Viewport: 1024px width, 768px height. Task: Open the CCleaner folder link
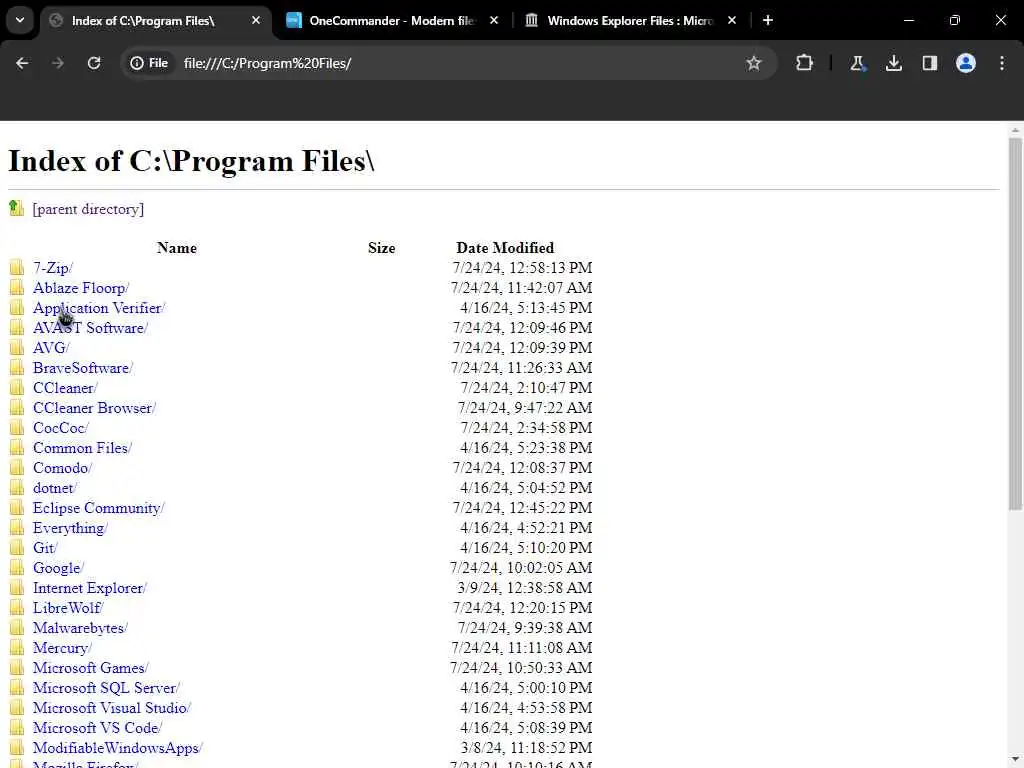coord(65,388)
